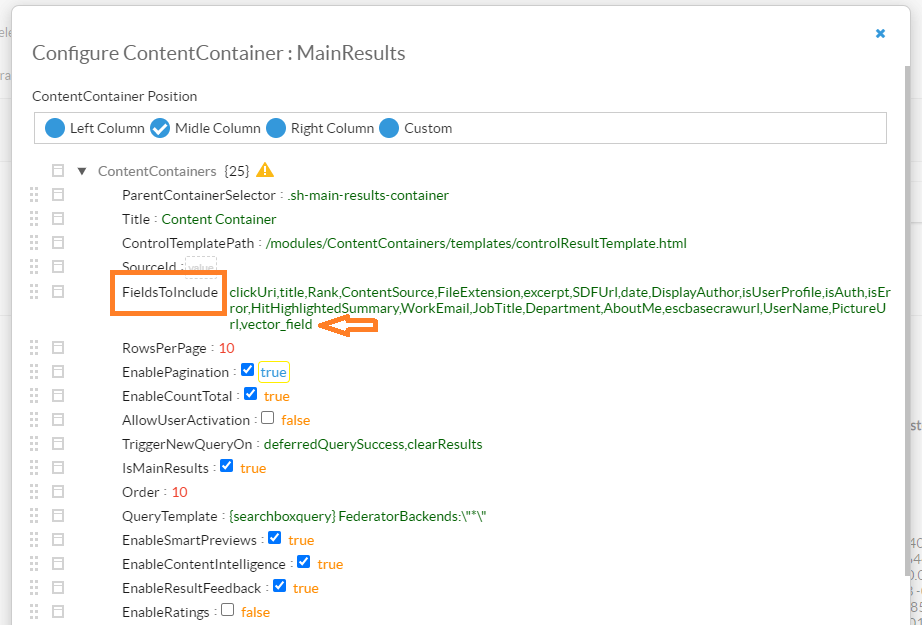The height and width of the screenshot is (625, 922).
Task: Click the square action icon beside QueryTemplate
Action: tap(58, 516)
